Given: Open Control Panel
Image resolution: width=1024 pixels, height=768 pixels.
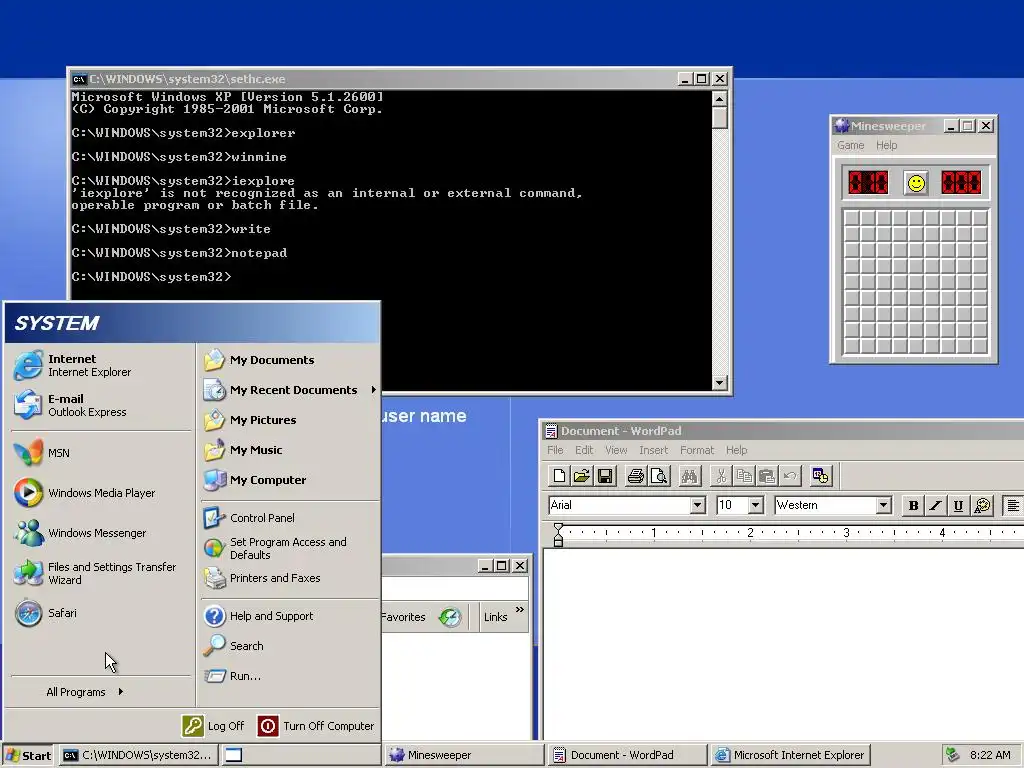Looking at the screenshot, I should pos(289,518).
